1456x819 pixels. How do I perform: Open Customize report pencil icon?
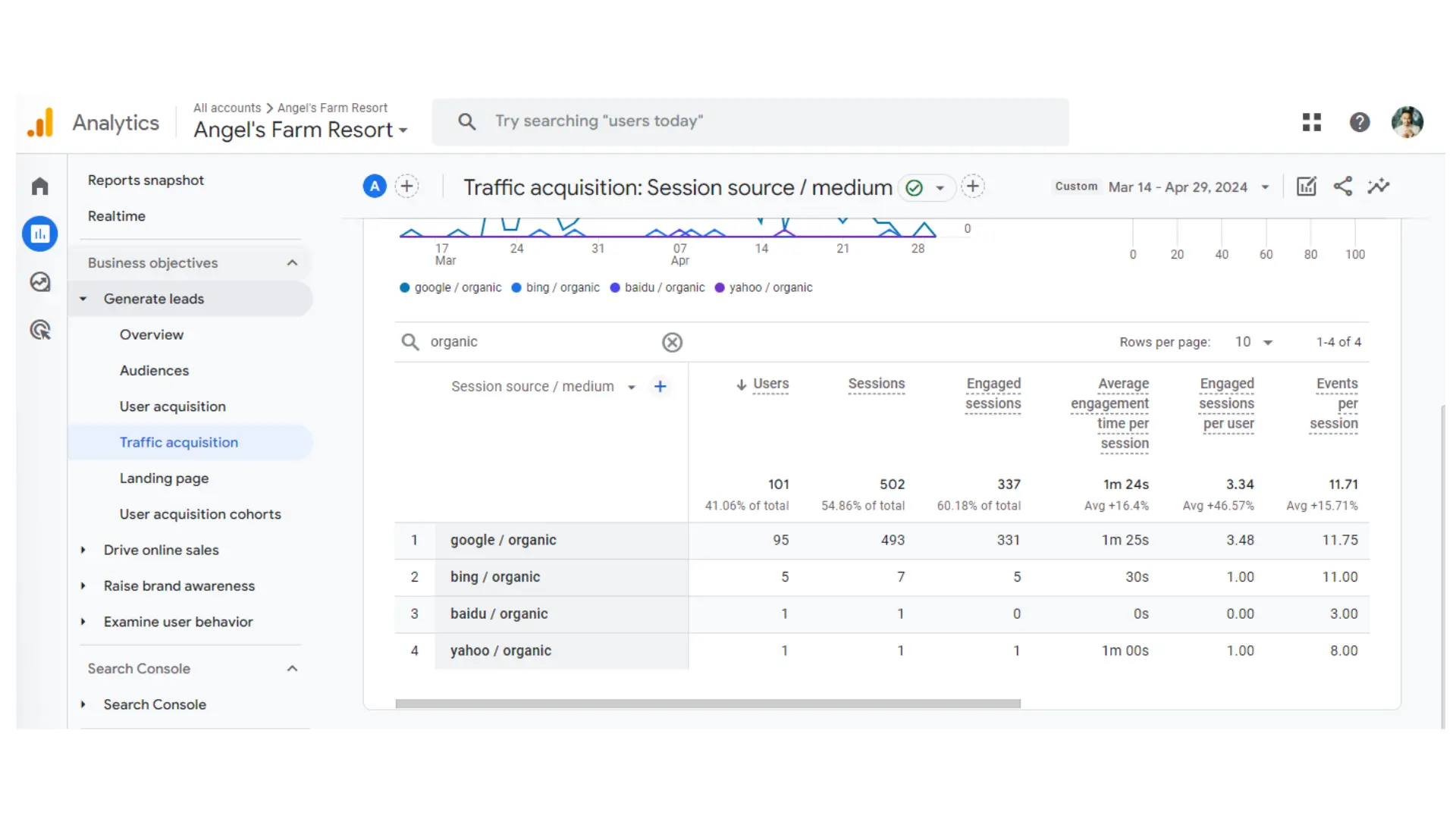[x=1307, y=187]
